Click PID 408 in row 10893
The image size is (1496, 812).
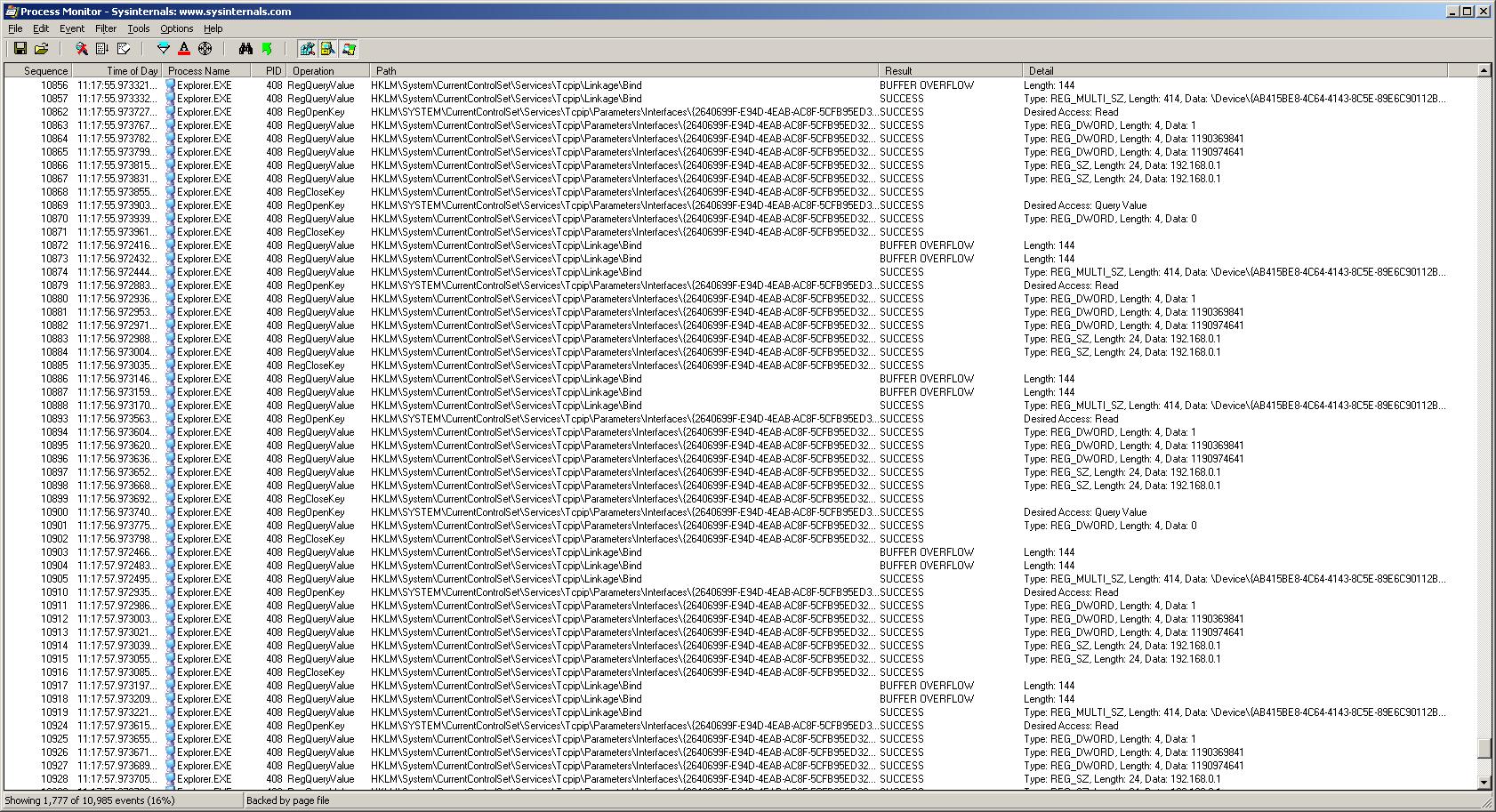[x=274, y=419]
